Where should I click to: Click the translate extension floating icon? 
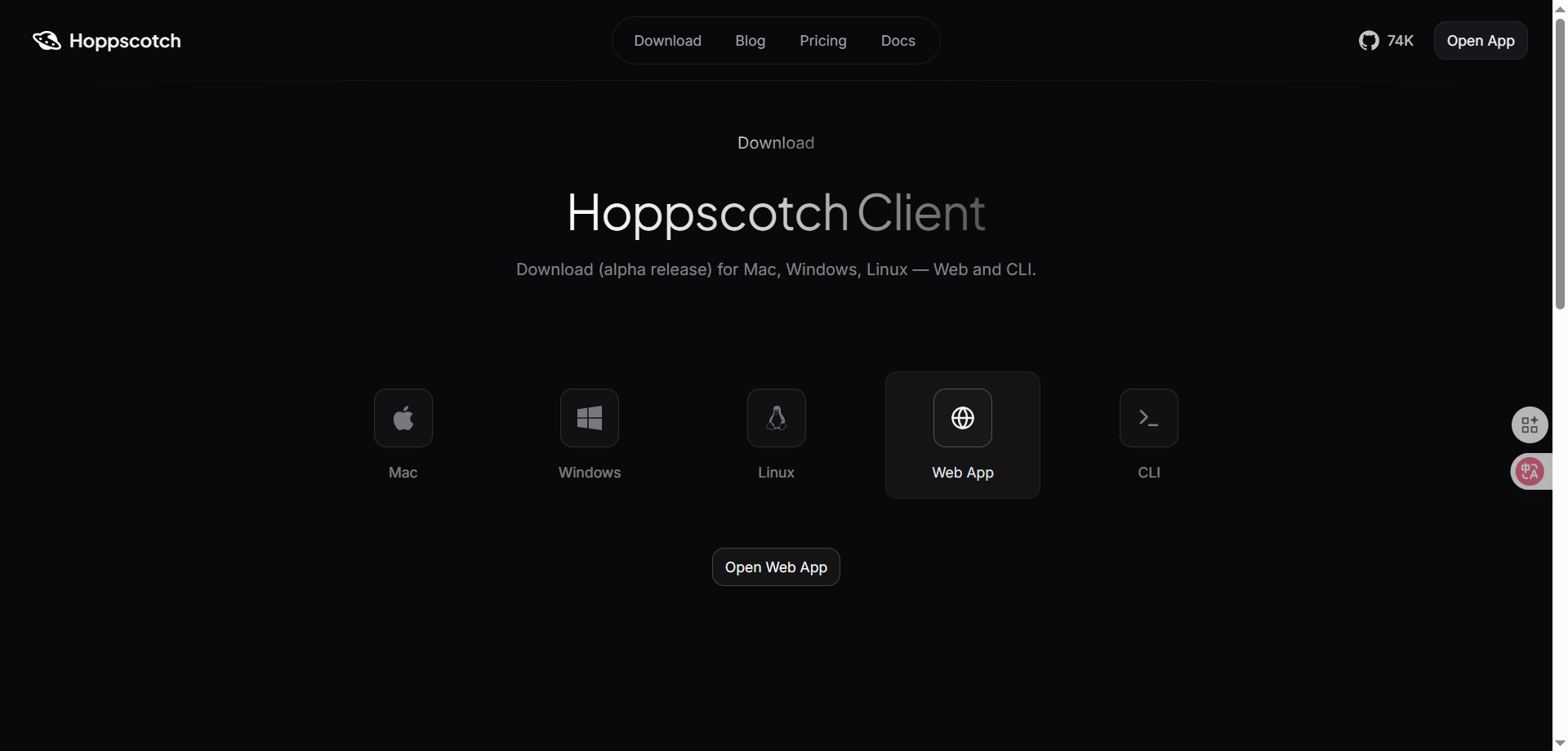[1530, 471]
